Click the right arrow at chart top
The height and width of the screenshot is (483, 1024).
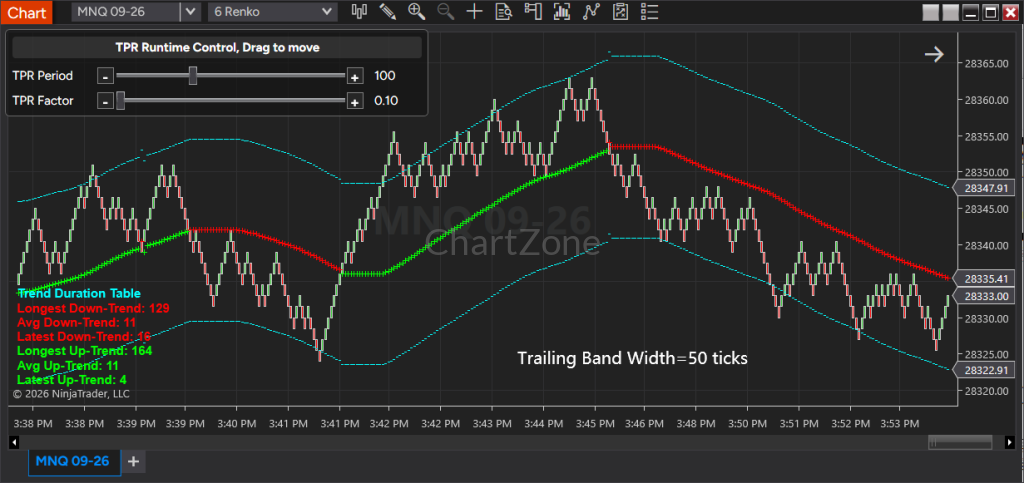pyautogui.click(x=935, y=54)
